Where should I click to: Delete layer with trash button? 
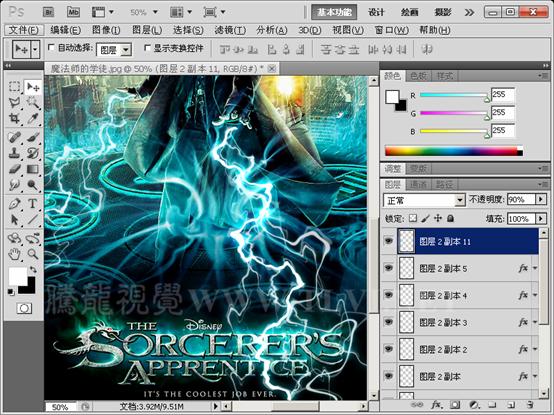(529, 404)
